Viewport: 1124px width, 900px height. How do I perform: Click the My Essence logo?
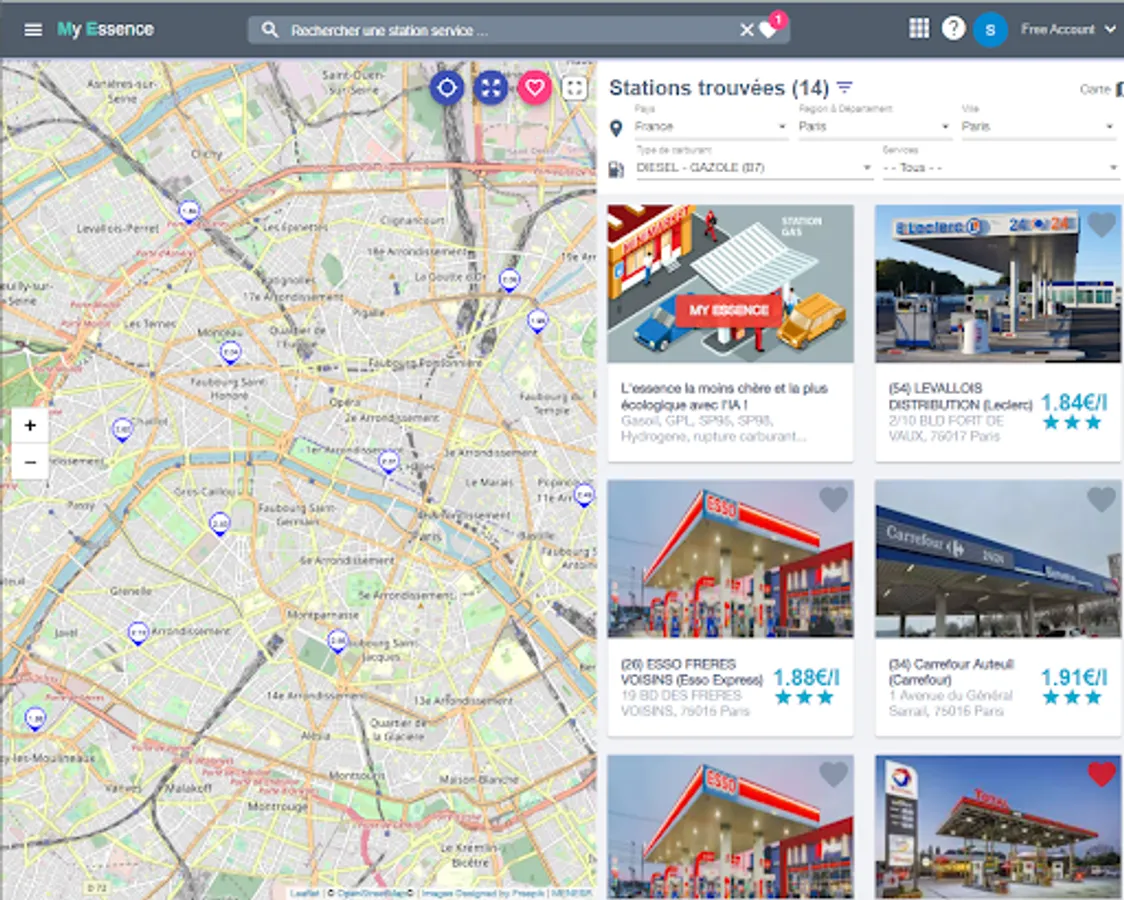pyautogui.click(x=105, y=29)
